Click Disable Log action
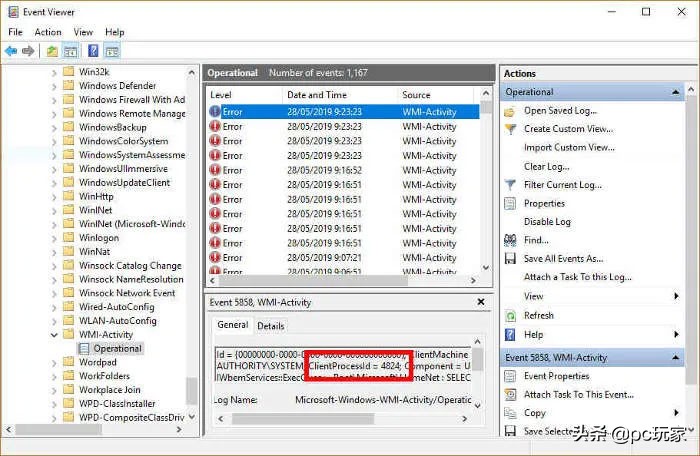Viewport: 700px width, 456px height. click(x=547, y=222)
